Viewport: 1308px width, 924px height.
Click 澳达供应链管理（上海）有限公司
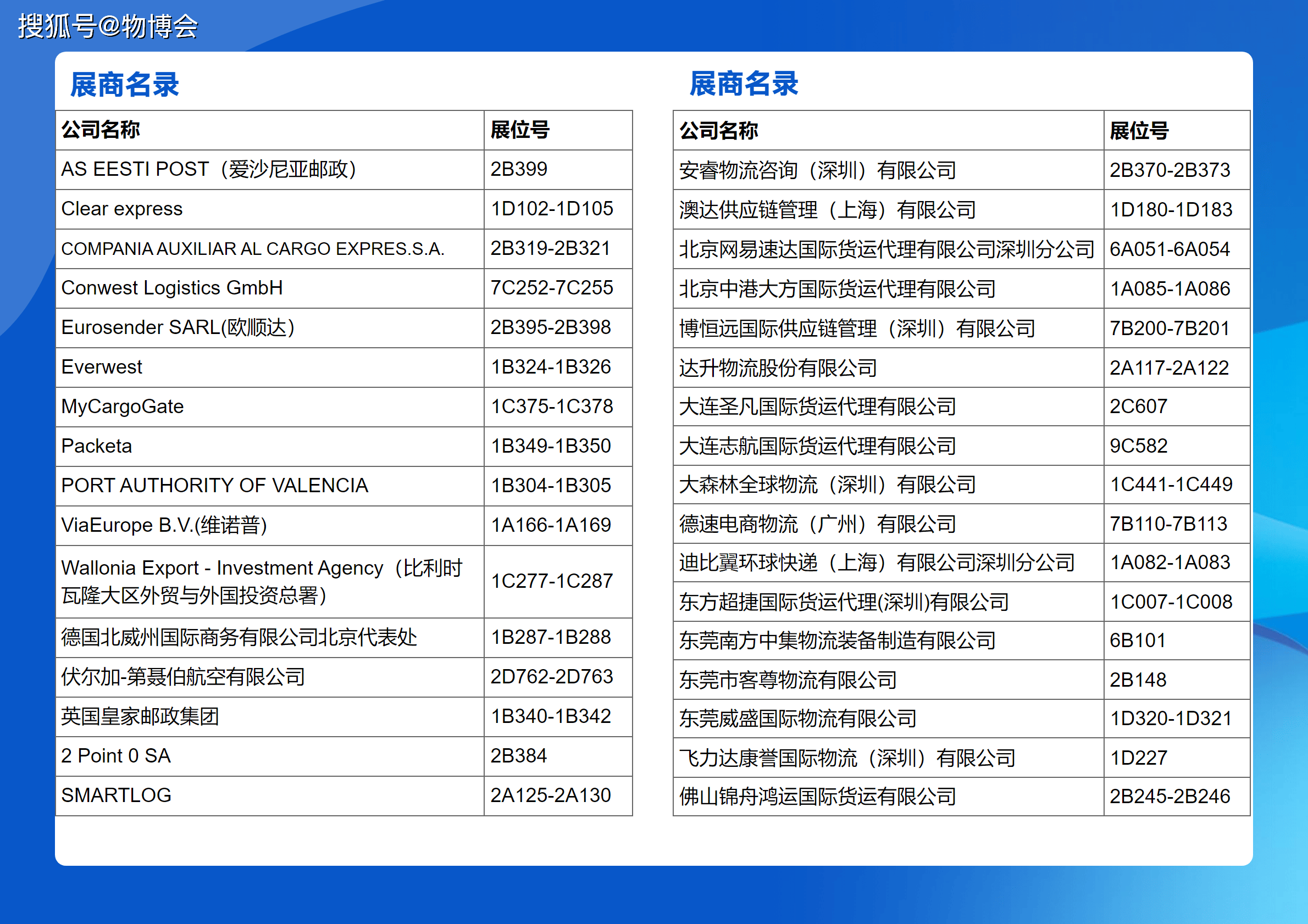[x=827, y=210]
